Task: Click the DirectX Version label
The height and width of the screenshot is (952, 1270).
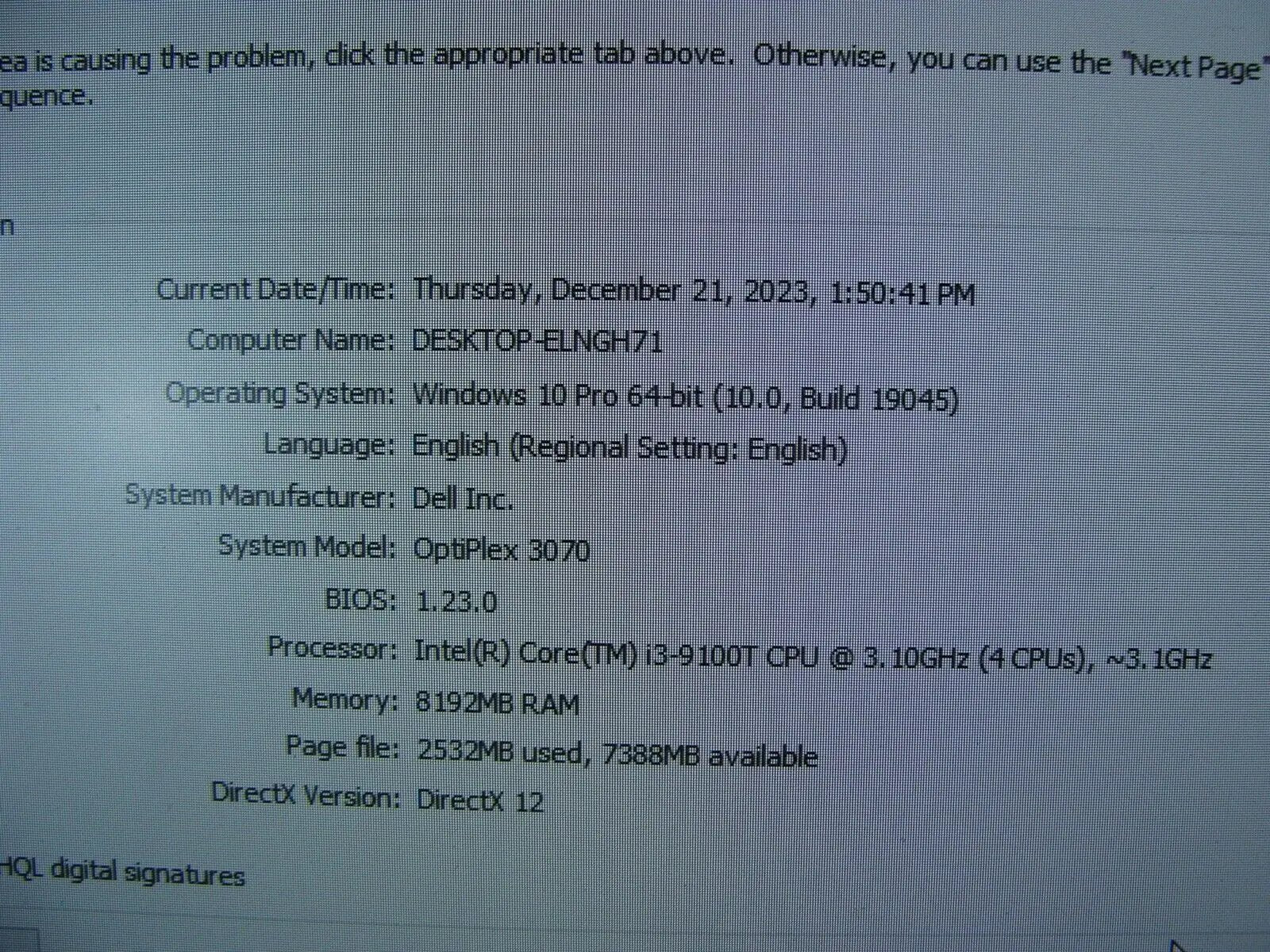Action: click(305, 794)
